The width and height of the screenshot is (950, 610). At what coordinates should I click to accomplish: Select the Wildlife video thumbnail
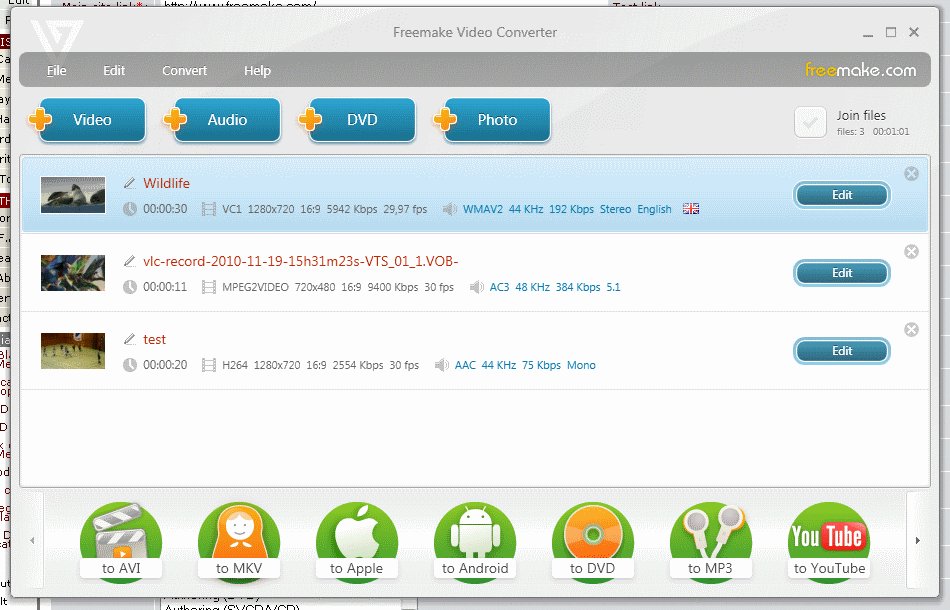(73, 195)
